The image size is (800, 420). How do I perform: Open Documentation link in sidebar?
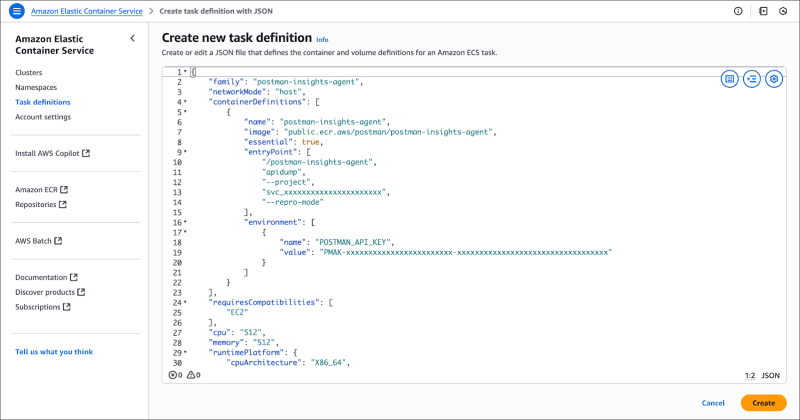coord(41,277)
